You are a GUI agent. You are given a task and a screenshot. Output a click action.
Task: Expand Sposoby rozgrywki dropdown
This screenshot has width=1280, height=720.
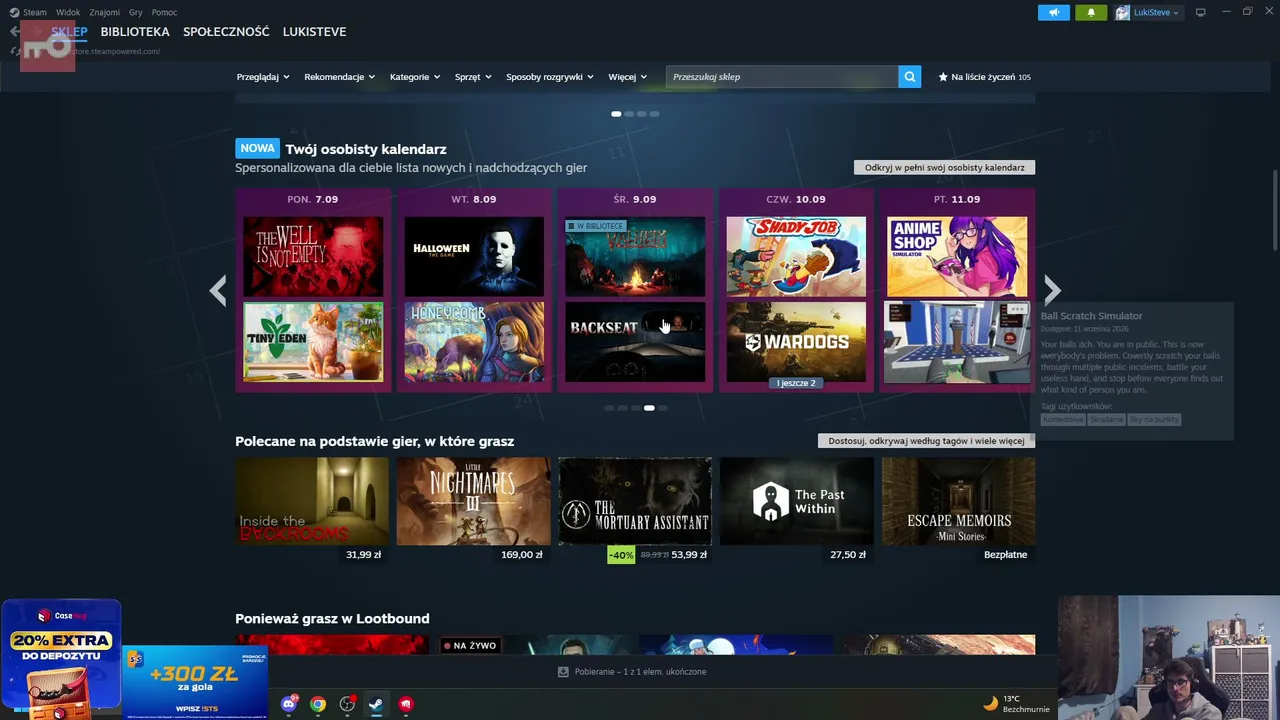coord(550,77)
